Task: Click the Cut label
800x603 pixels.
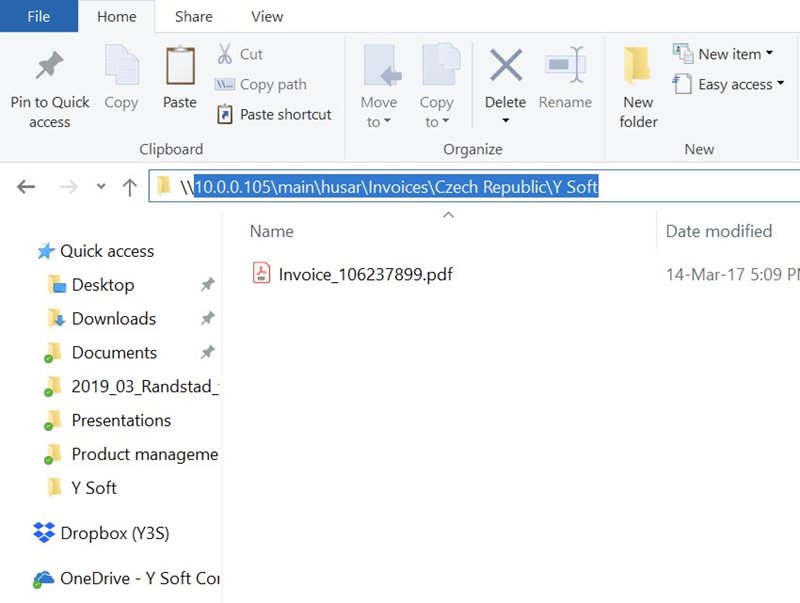Action: (251, 54)
